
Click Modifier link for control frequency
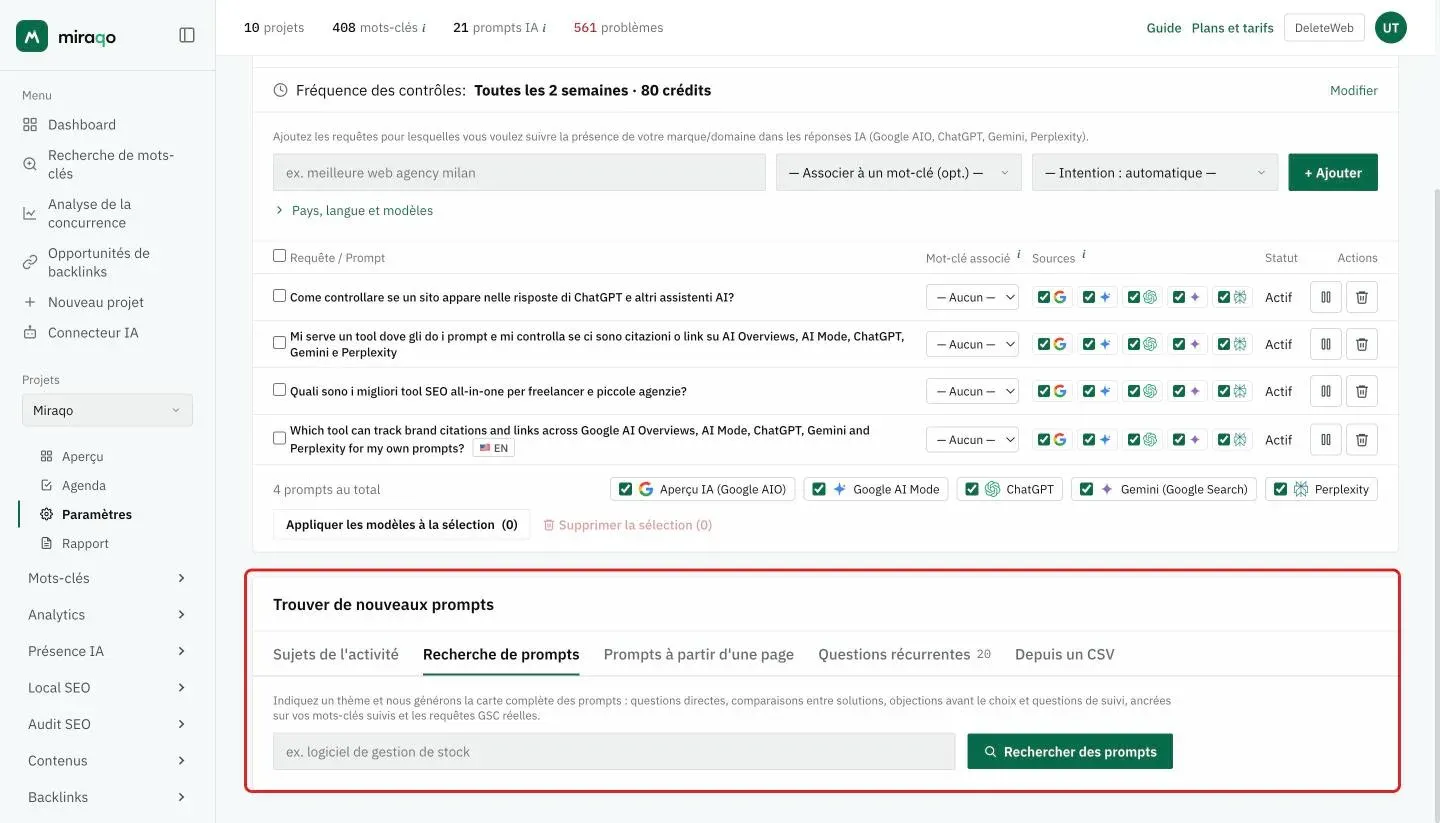1354,90
